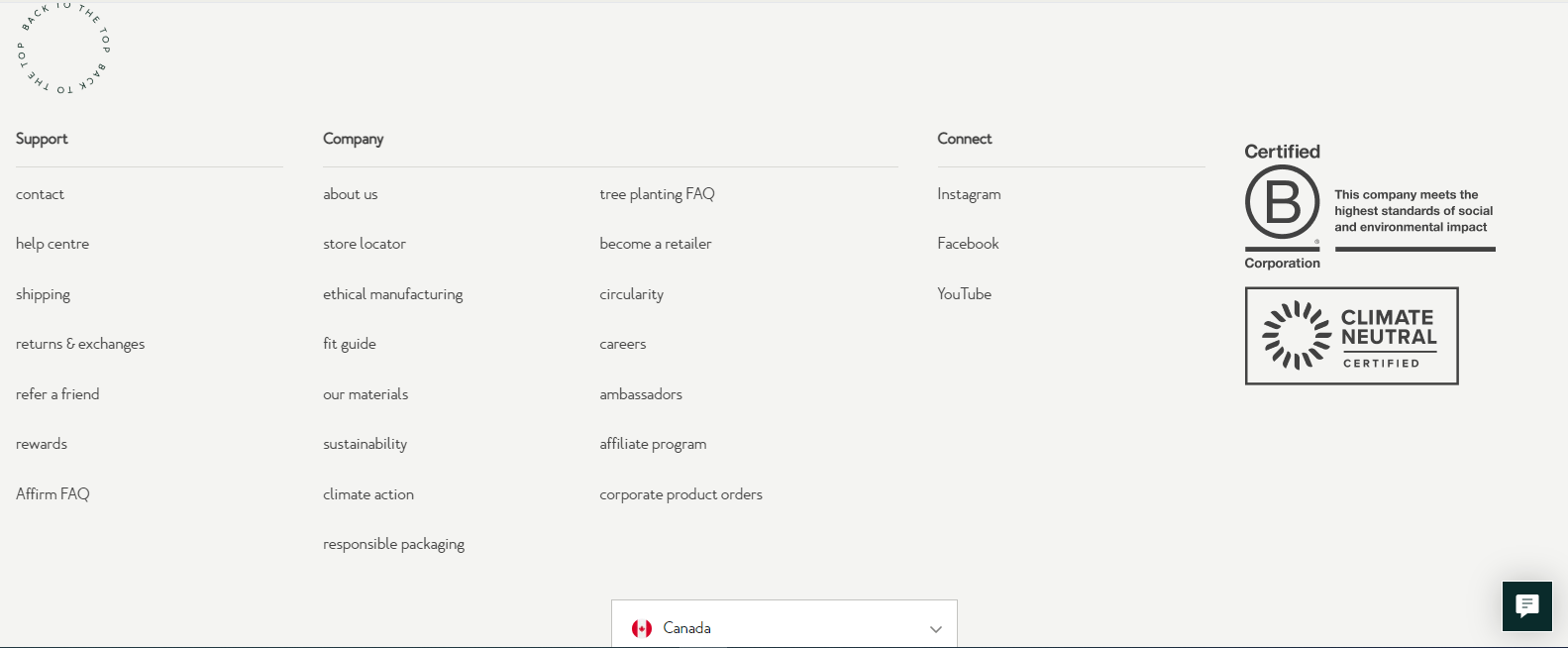The width and height of the screenshot is (1568, 648).
Task: Click the Climate Neutral Certified badge
Action: [1351, 336]
